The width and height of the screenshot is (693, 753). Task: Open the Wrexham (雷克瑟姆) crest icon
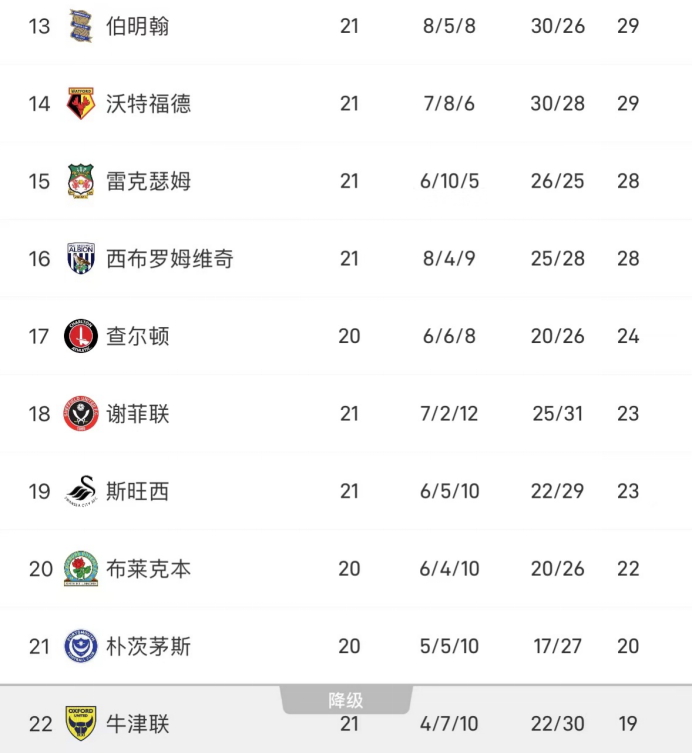80,181
